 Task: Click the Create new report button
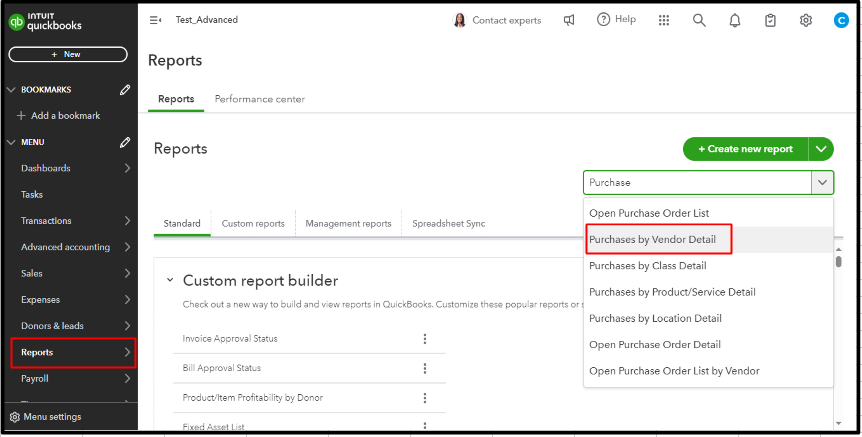(745, 149)
